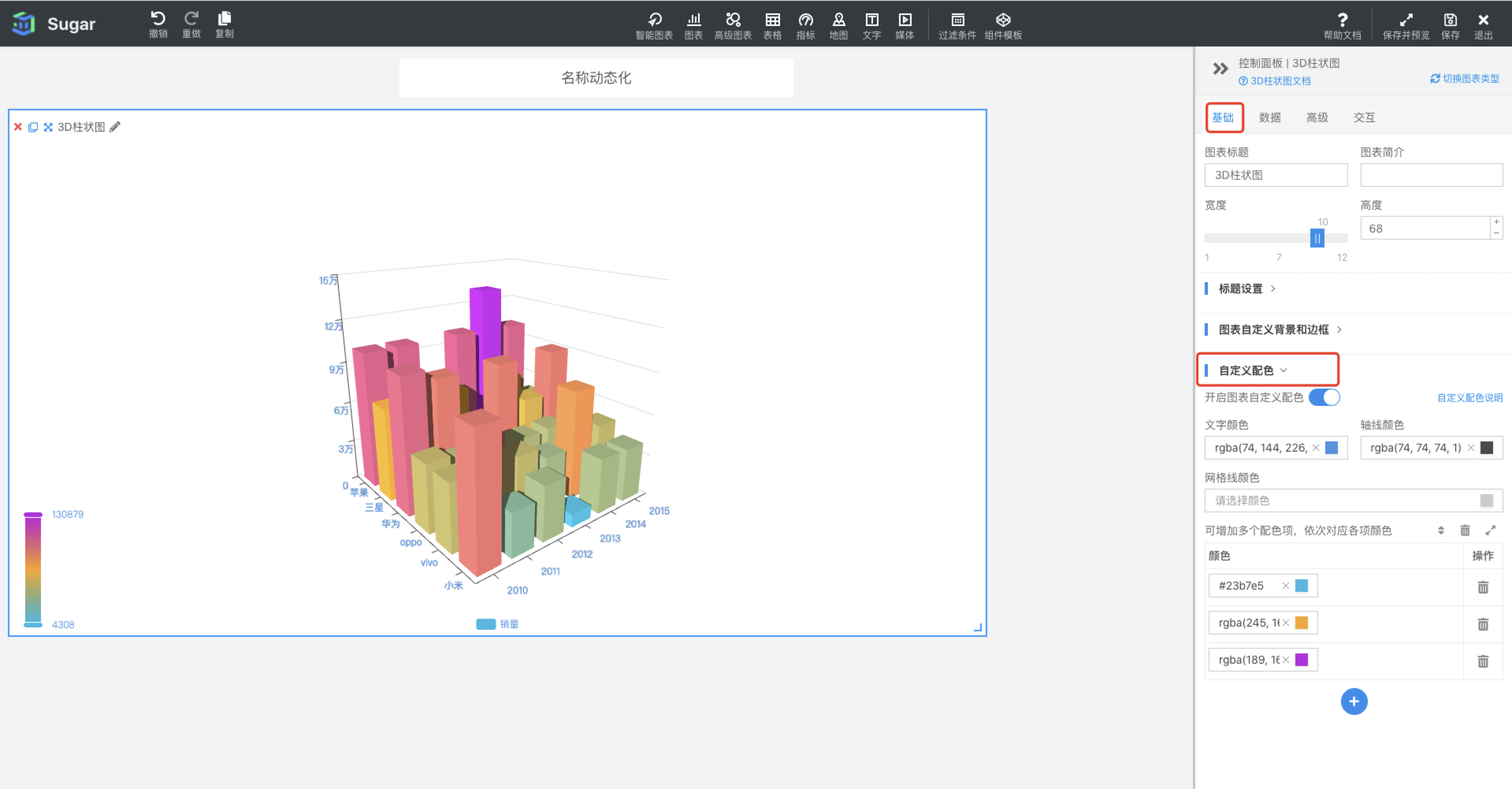Add a new color with plus button

point(1354,702)
